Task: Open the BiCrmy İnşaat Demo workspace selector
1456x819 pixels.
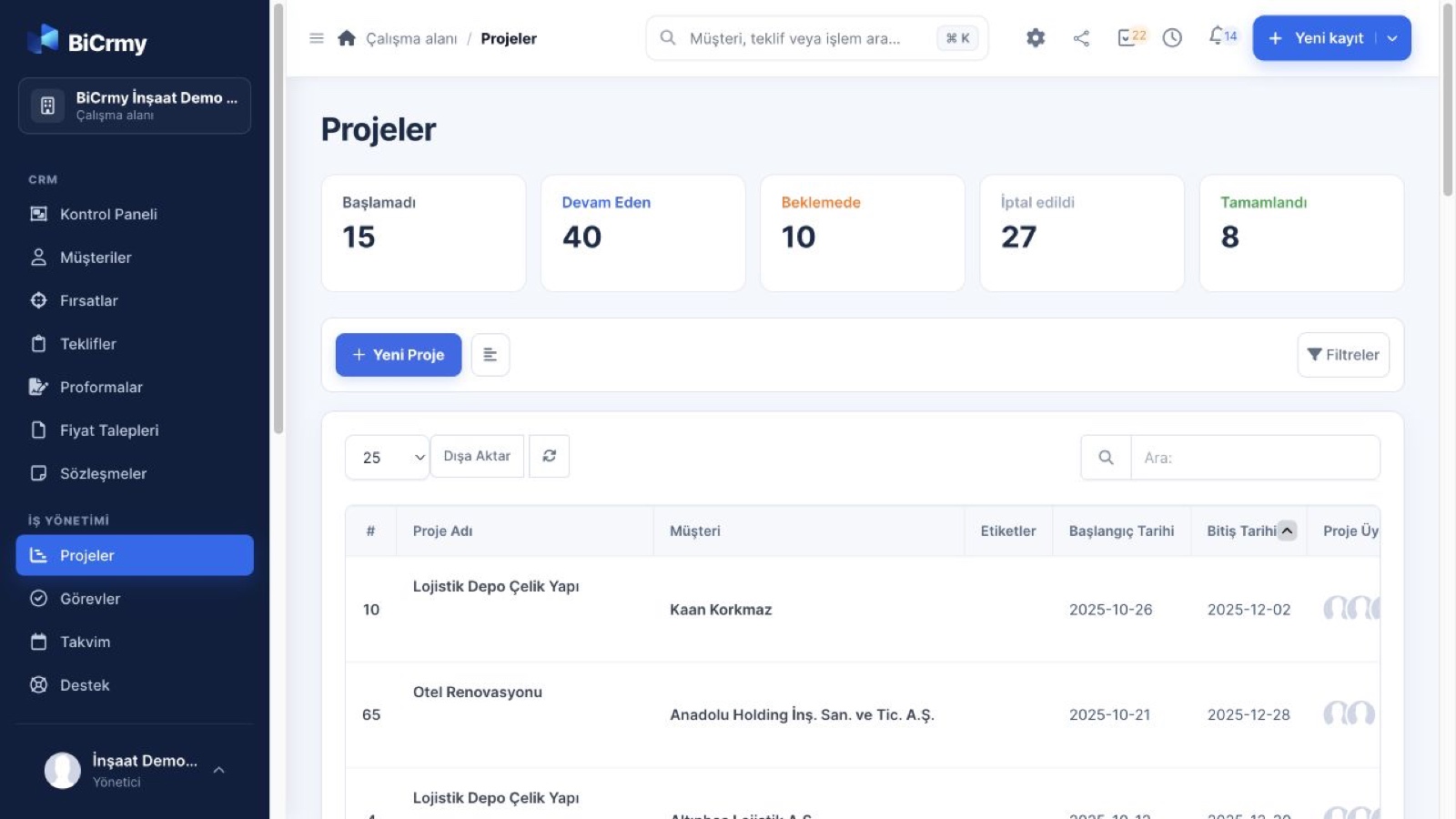Action: (x=135, y=106)
